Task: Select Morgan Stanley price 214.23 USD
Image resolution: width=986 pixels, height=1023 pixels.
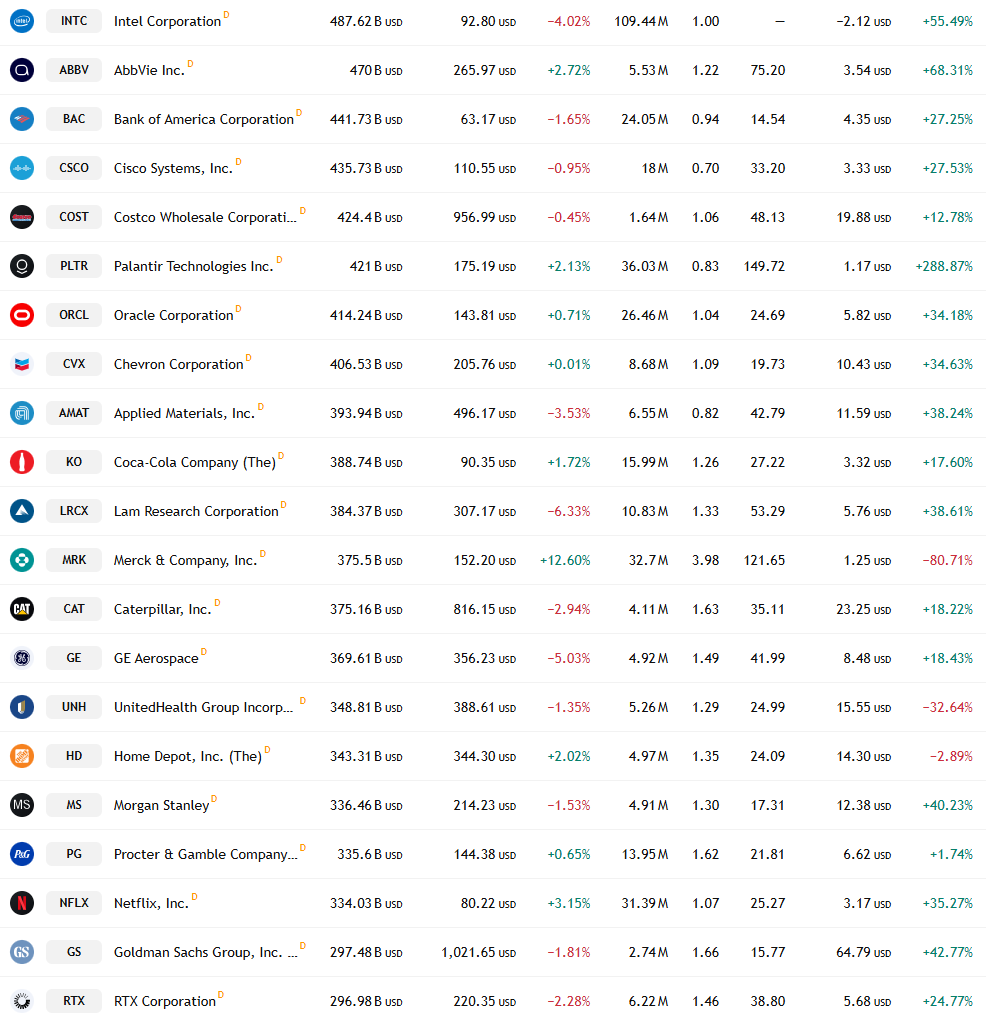Action: click(484, 805)
